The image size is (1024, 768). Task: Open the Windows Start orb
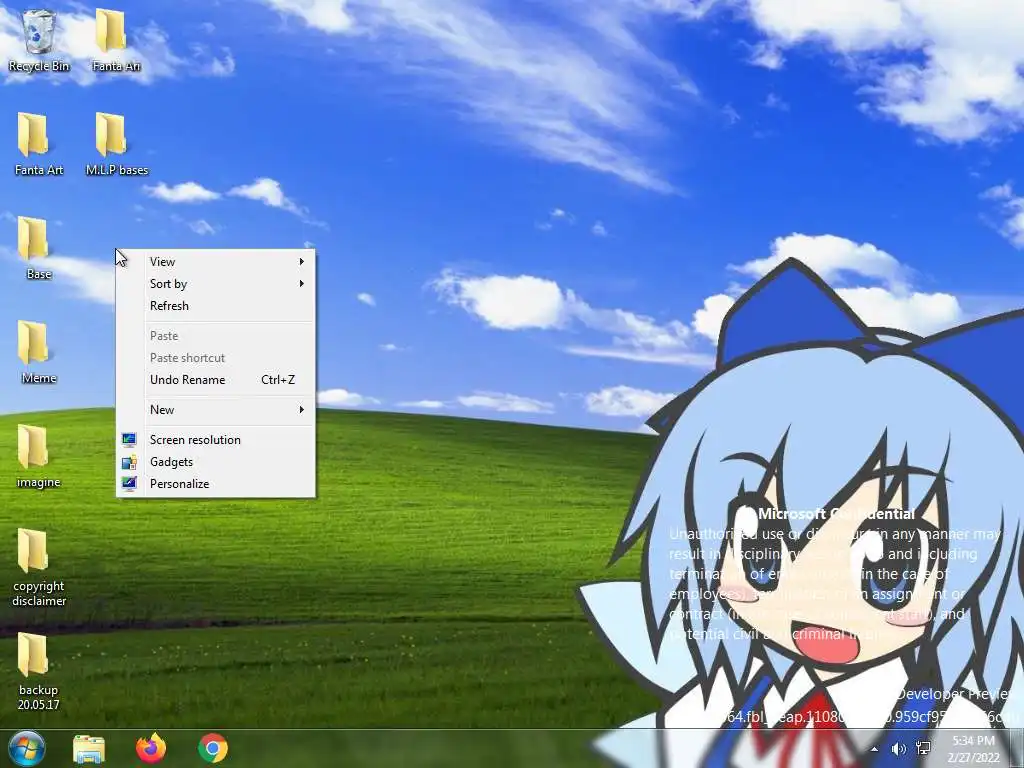[x=27, y=748]
